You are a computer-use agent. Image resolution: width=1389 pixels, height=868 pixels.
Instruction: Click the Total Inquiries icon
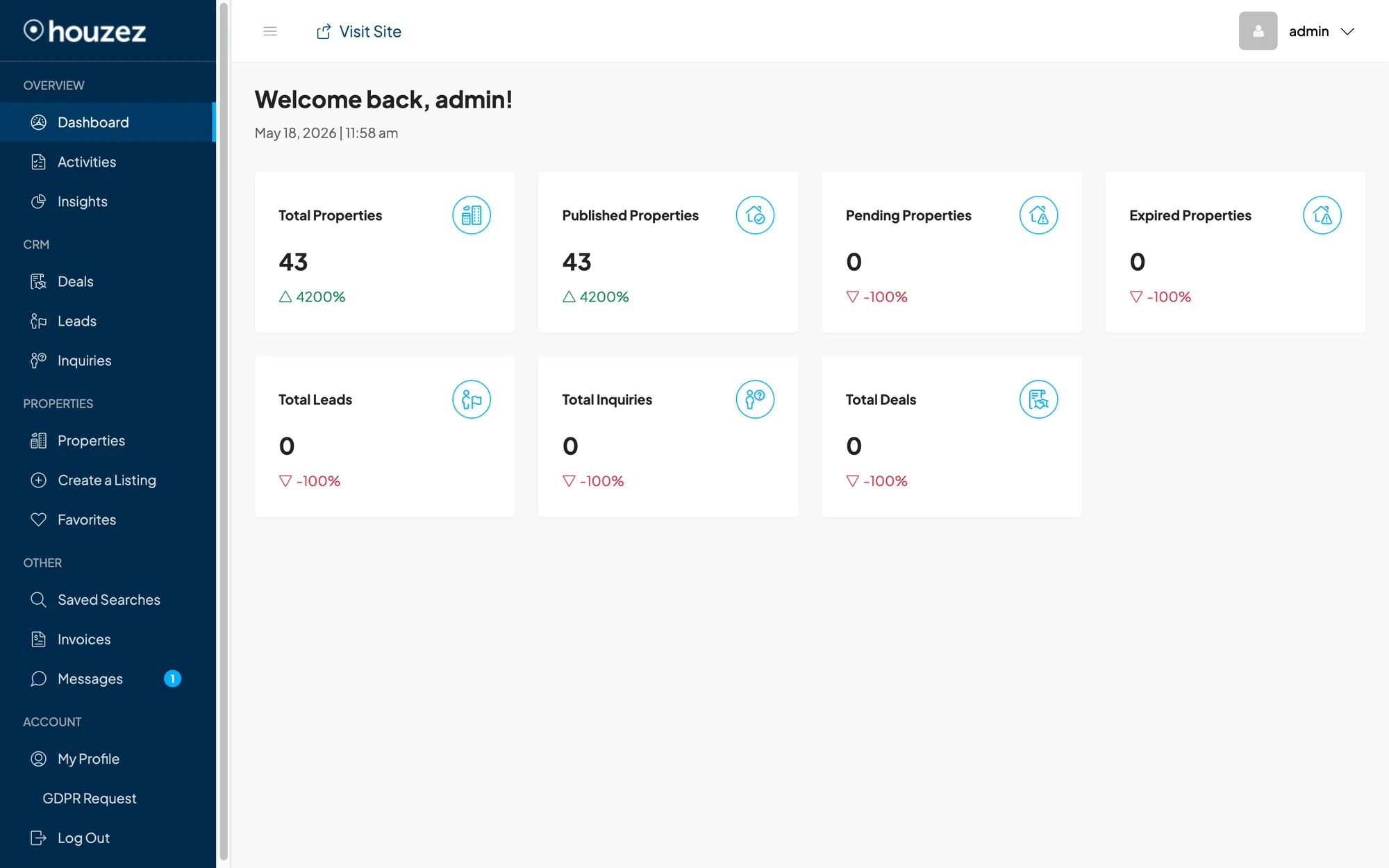click(755, 399)
